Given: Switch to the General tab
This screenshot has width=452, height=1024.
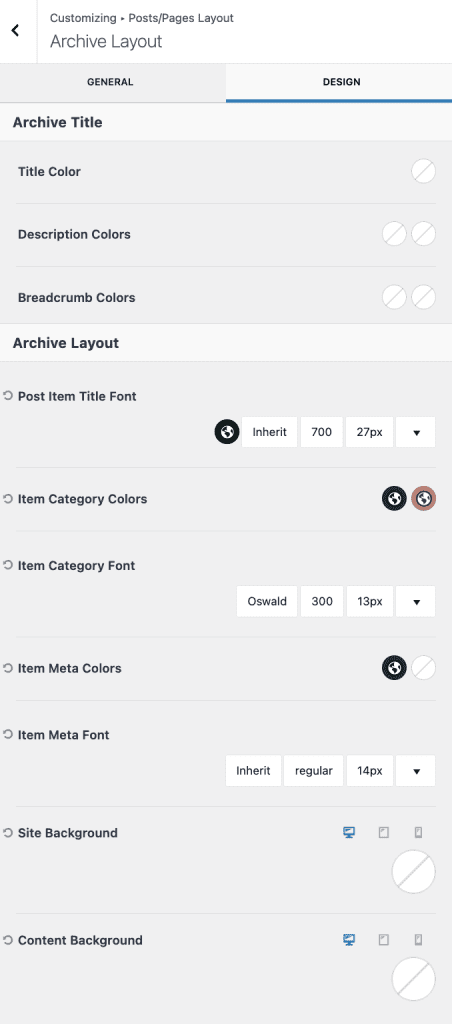Looking at the screenshot, I should (x=110, y=82).
